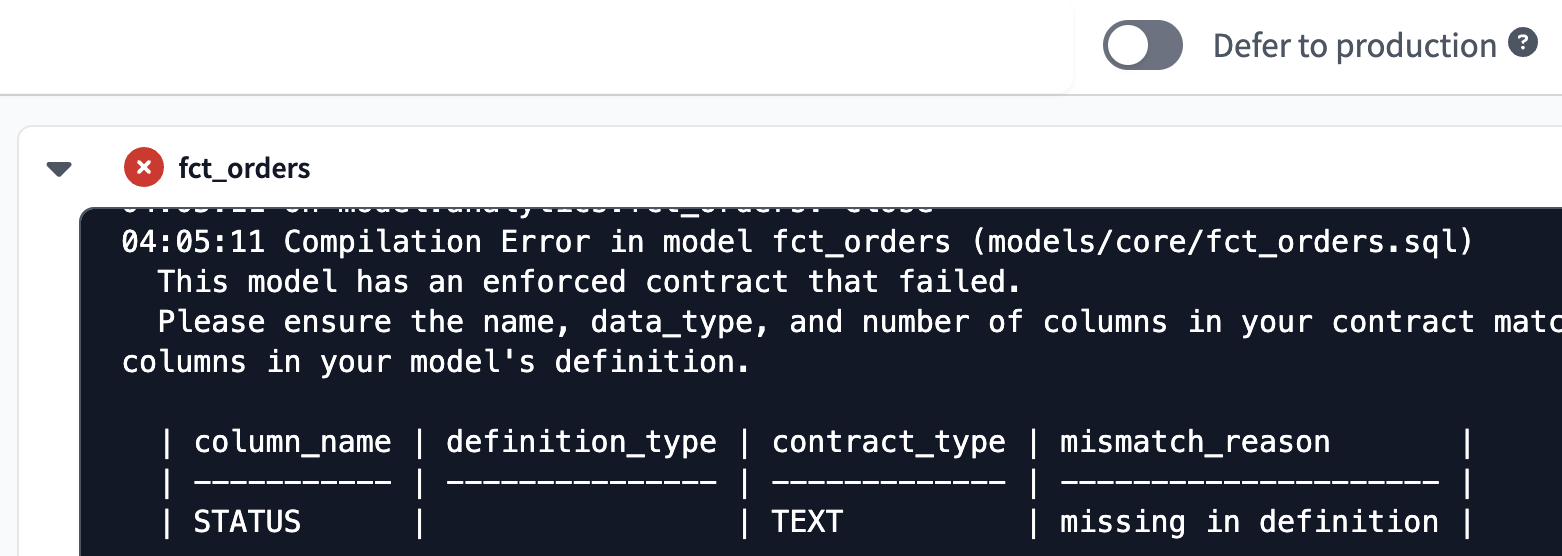The height and width of the screenshot is (556, 1562).
Task: Click the STATUS column name cell
Action: click(x=247, y=522)
